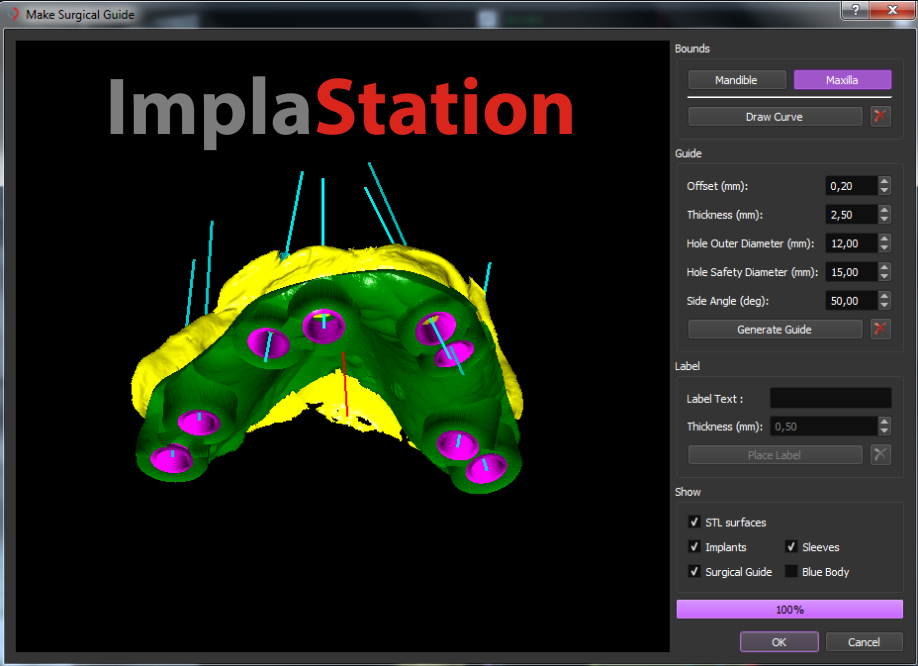The width and height of the screenshot is (918, 666).
Task: Select the Maxilla bounds button
Action: pos(842,80)
